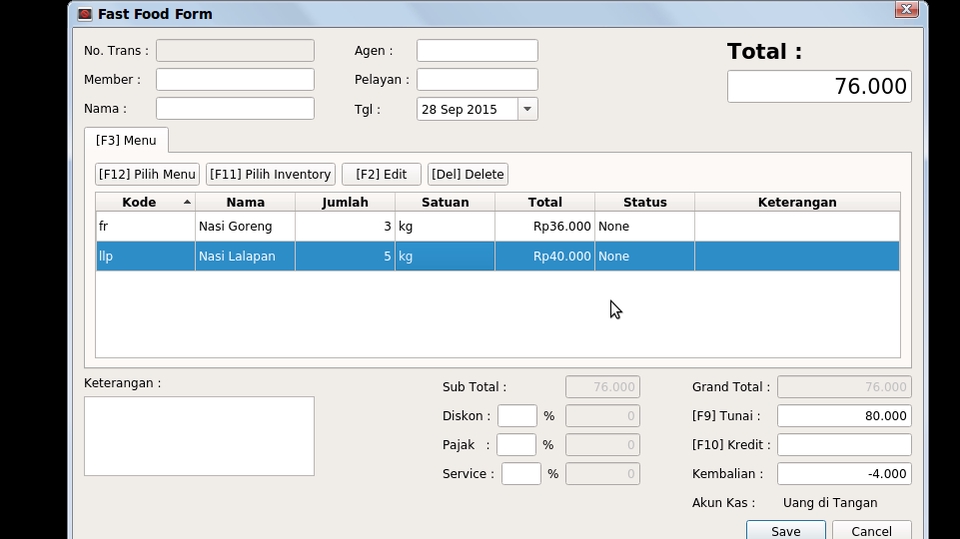
Task: Click the Pelayan input field
Action: pyautogui.click(x=477, y=80)
